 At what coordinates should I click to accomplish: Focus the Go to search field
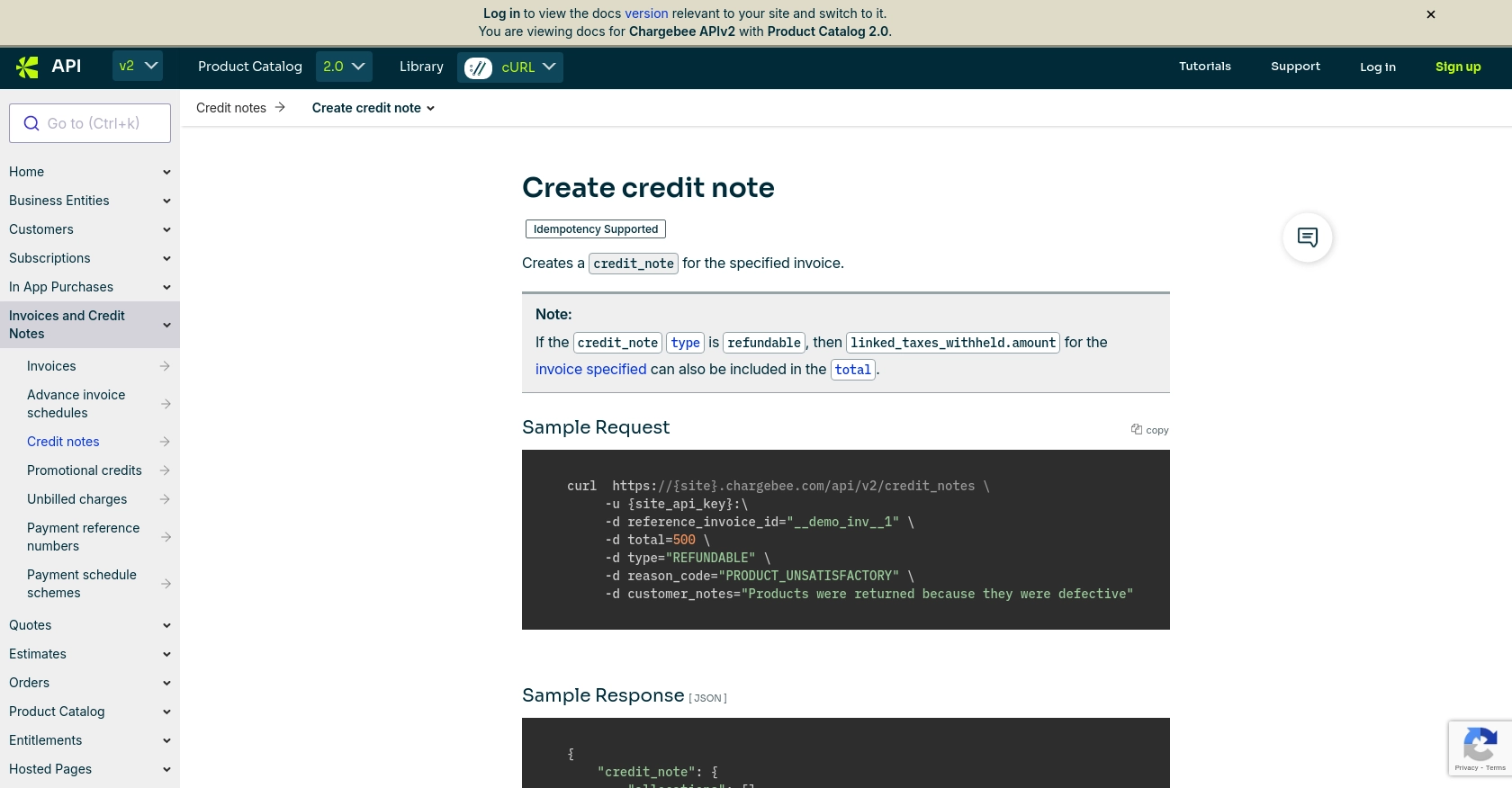point(90,123)
